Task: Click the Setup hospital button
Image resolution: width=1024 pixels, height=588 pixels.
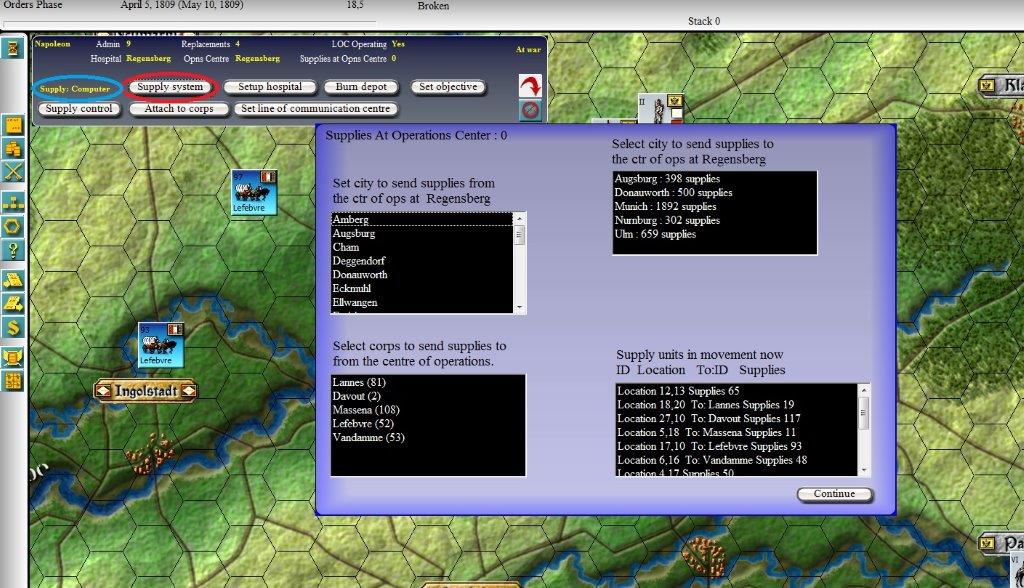Action: [270, 86]
